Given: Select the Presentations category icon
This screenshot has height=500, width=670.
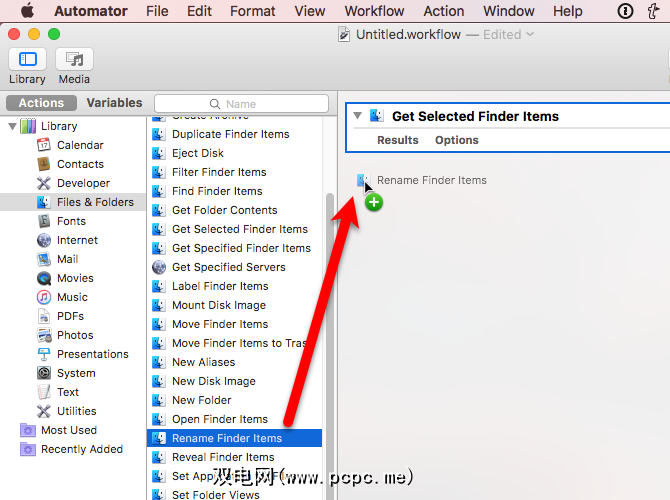Looking at the screenshot, I should [x=44, y=354].
